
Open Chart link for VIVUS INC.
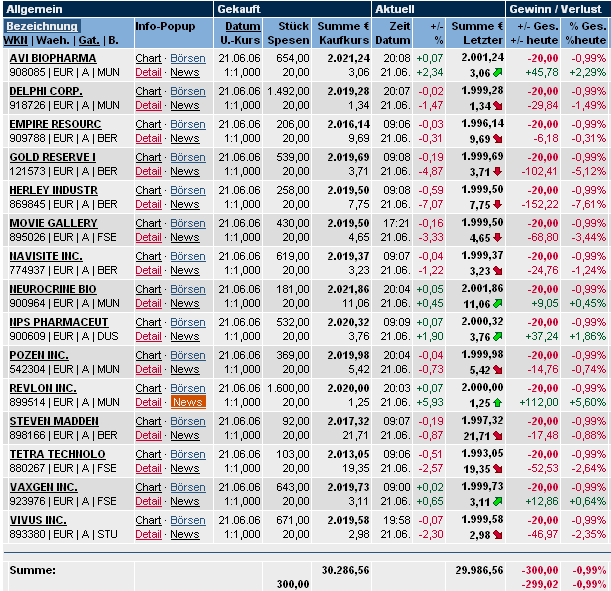click(x=148, y=520)
